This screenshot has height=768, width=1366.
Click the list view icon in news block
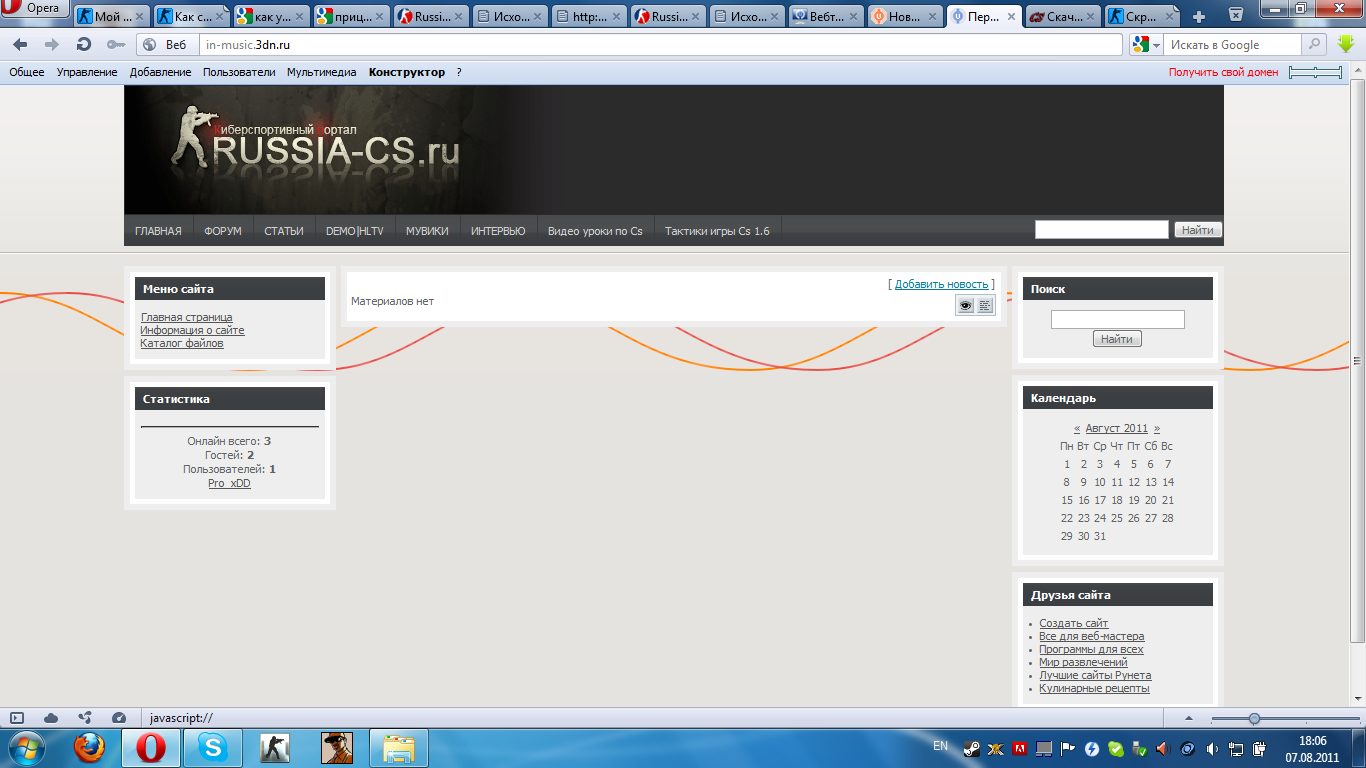(985, 306)
